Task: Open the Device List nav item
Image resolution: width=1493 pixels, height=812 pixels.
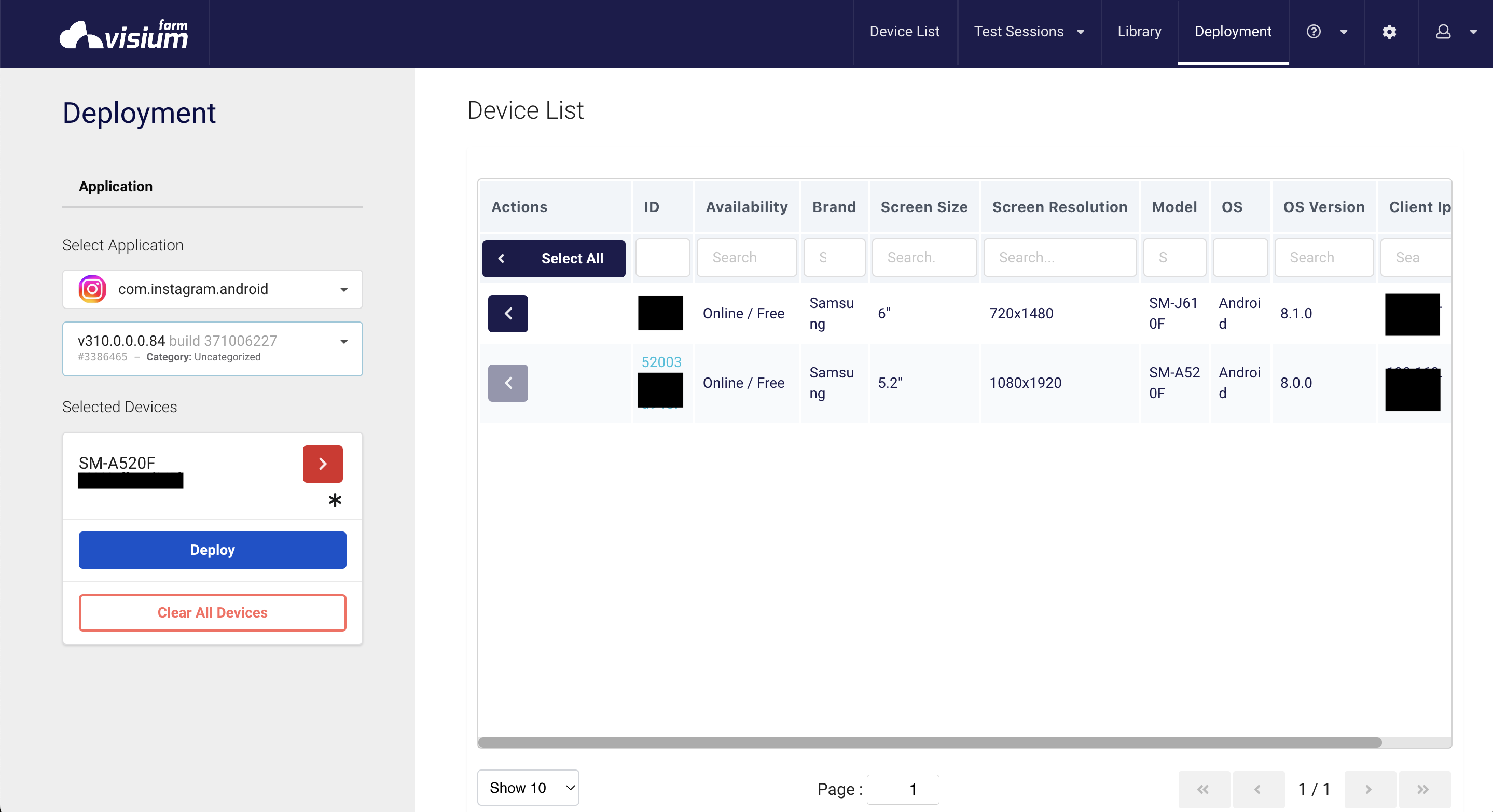Action: point(904,31)
